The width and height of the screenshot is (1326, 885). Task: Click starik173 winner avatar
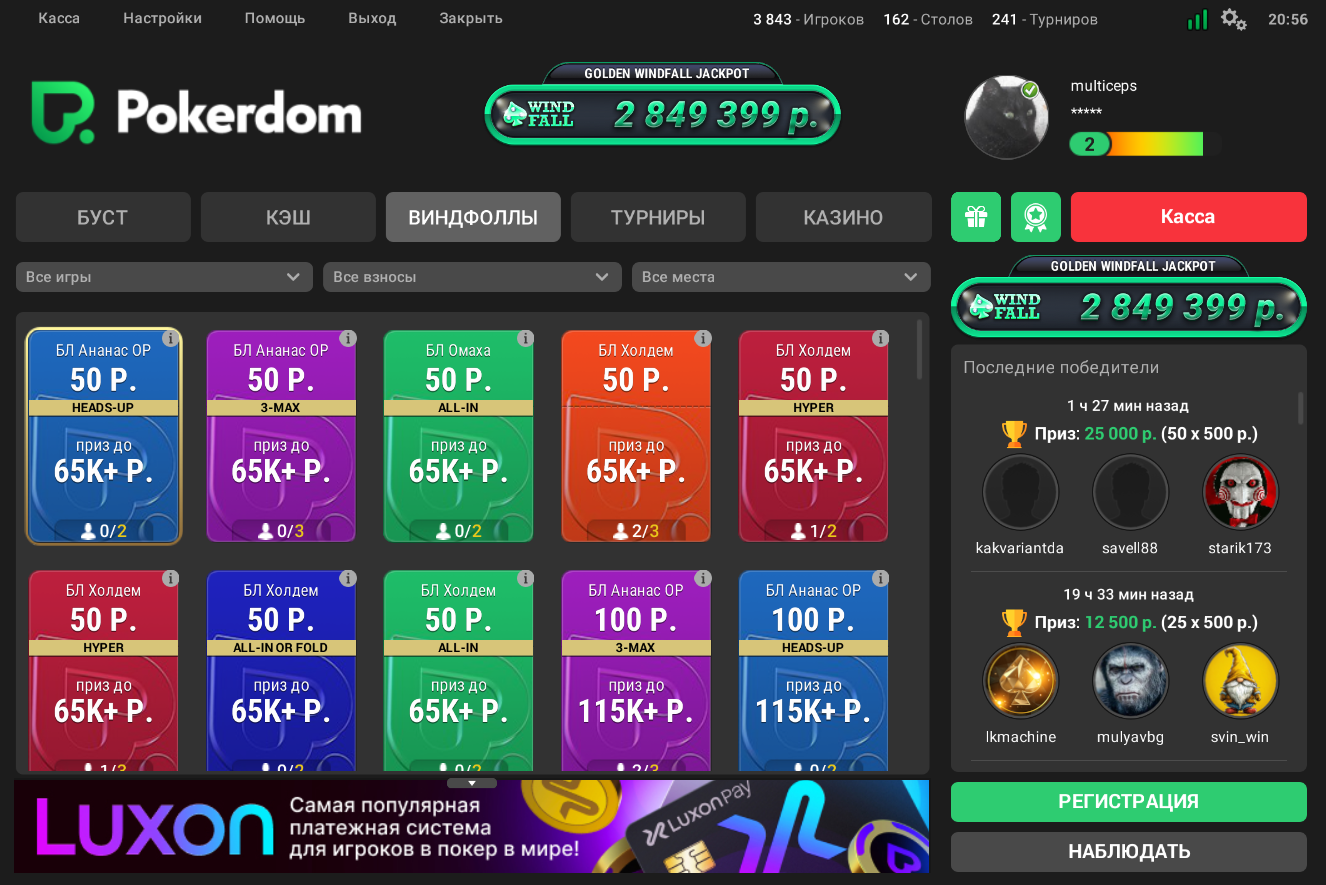click(x=1239, y=492)
